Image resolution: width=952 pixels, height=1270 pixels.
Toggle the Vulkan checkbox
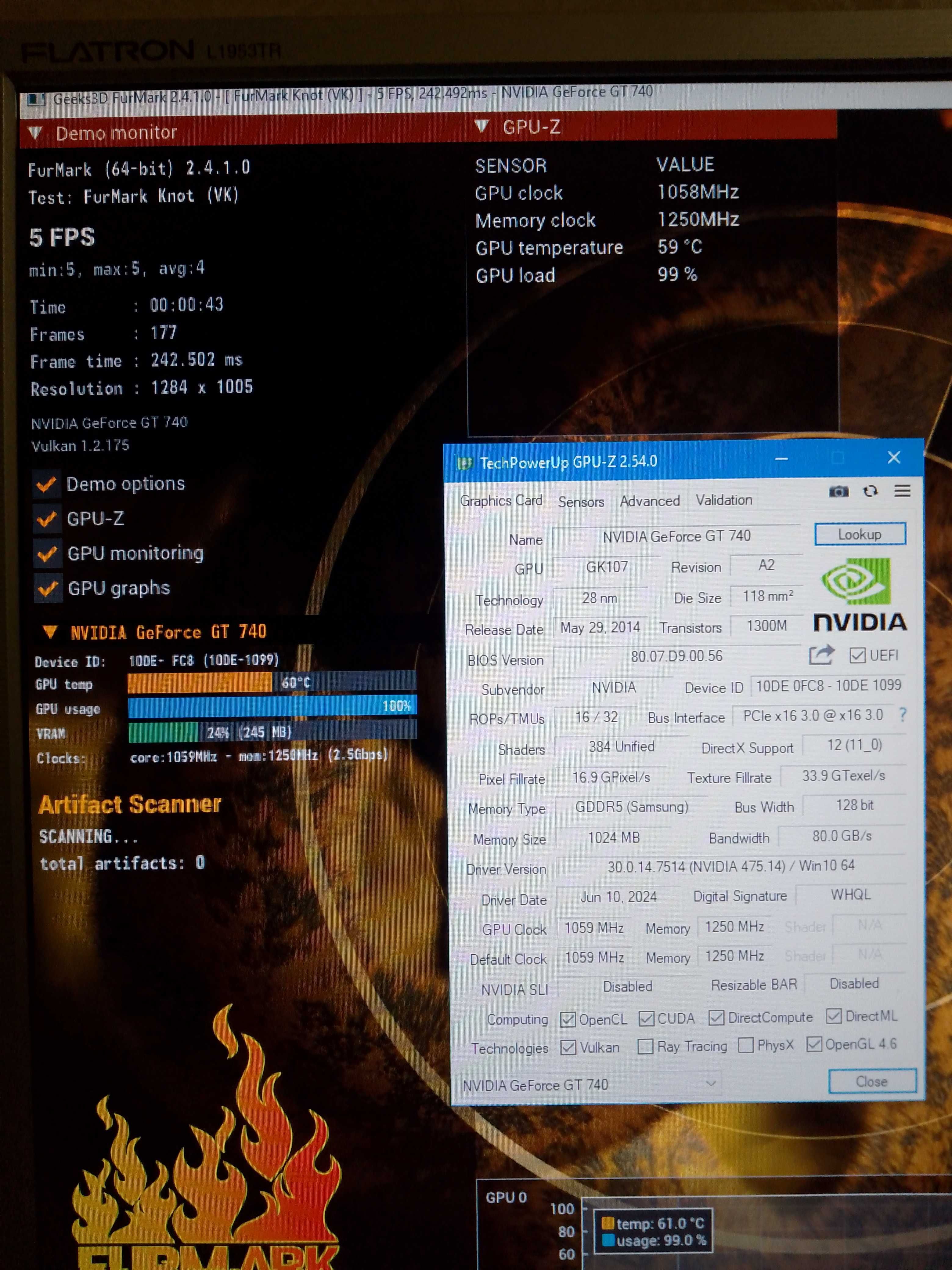click(x=568, y=1048)
